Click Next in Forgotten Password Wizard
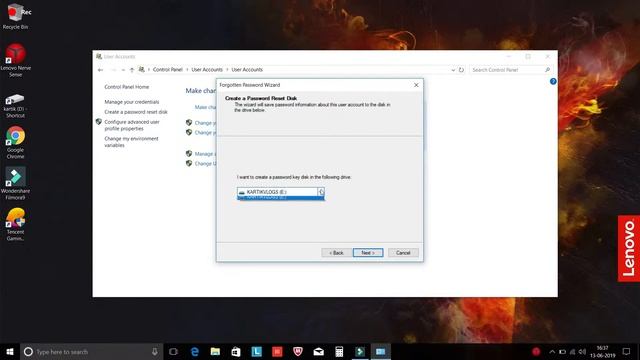 368,253
